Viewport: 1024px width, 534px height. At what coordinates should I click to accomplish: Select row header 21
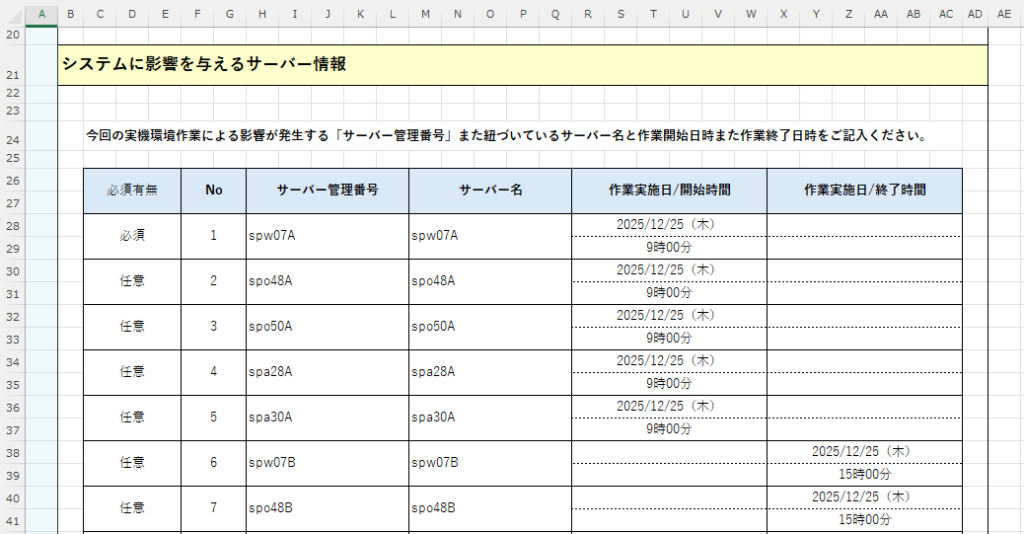pyautogui.click(x=12, y=75)
